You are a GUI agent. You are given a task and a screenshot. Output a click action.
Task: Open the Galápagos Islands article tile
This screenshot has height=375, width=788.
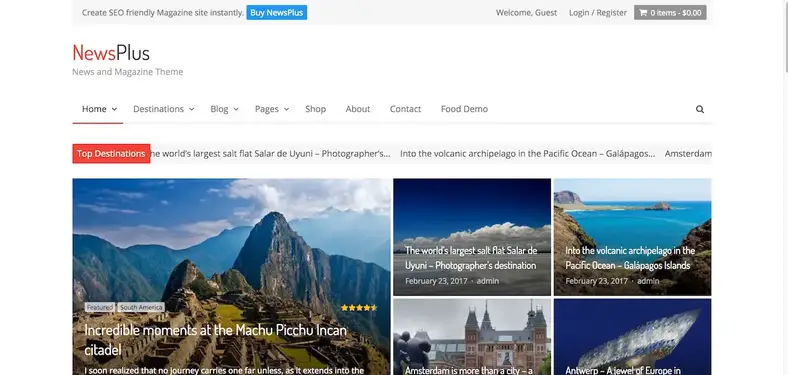[x=633, y=237]
